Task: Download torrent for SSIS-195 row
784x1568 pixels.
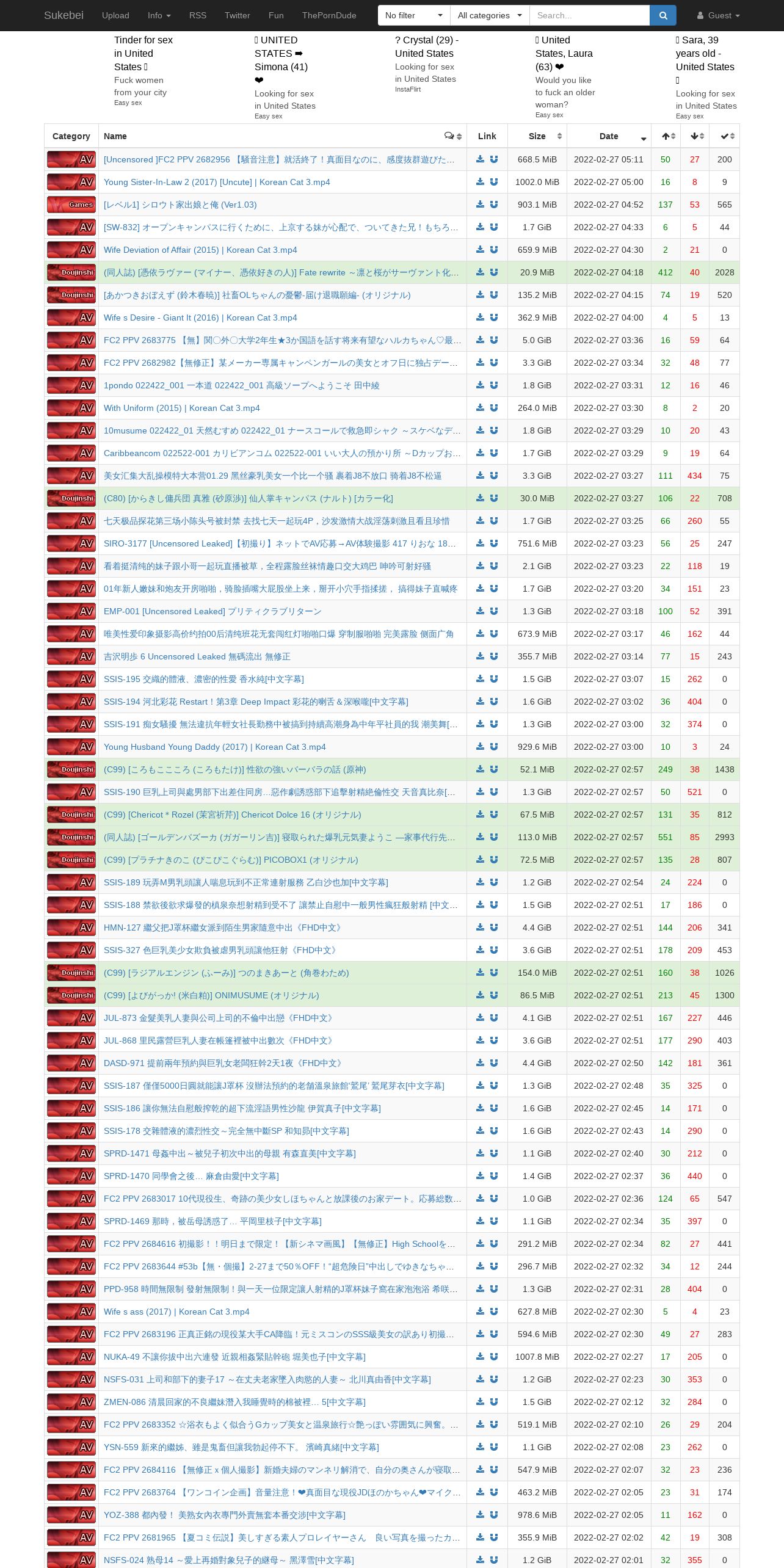Action: click(x=481, y=679)
